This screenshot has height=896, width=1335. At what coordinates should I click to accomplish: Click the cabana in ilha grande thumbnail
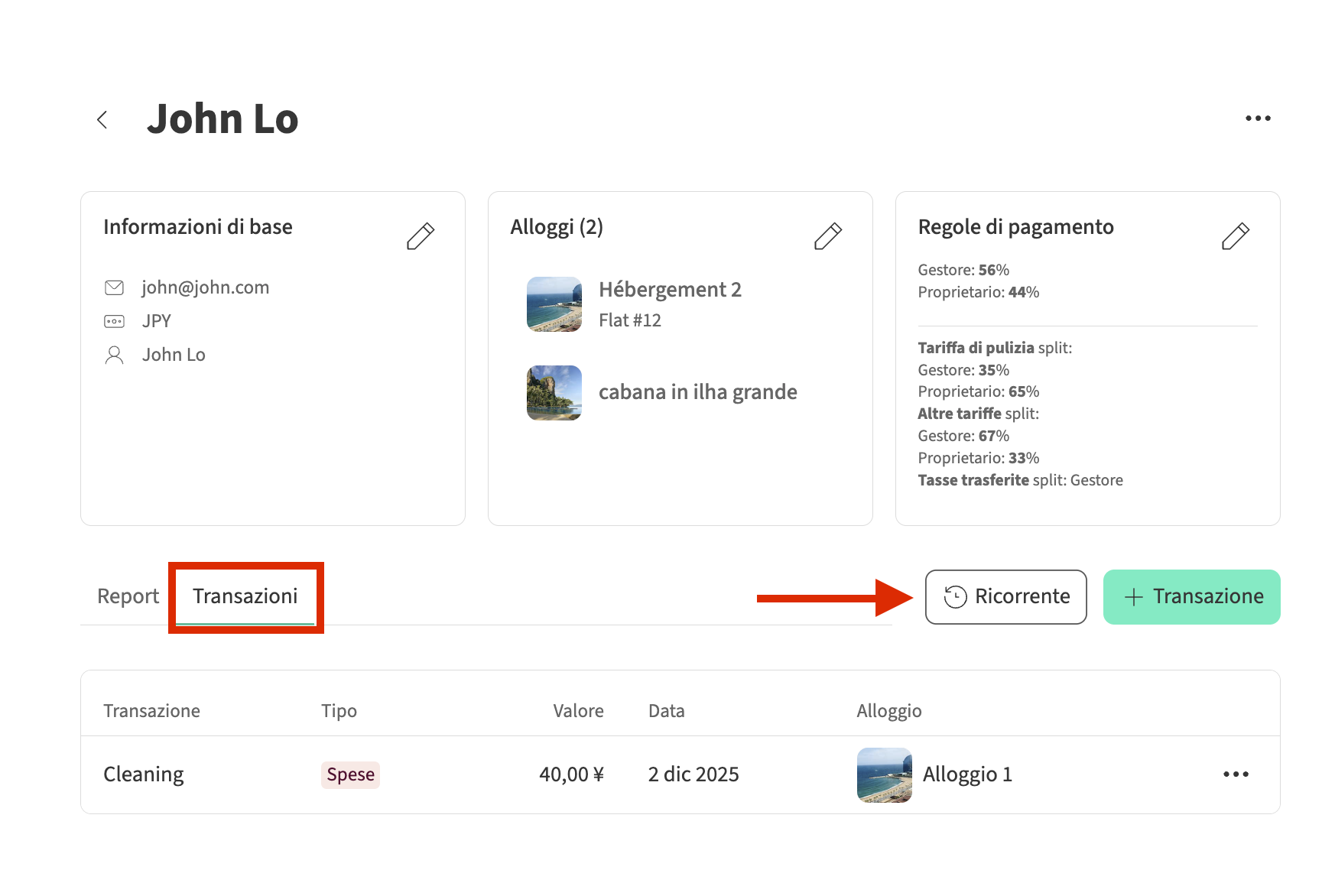tap(554, 392)
